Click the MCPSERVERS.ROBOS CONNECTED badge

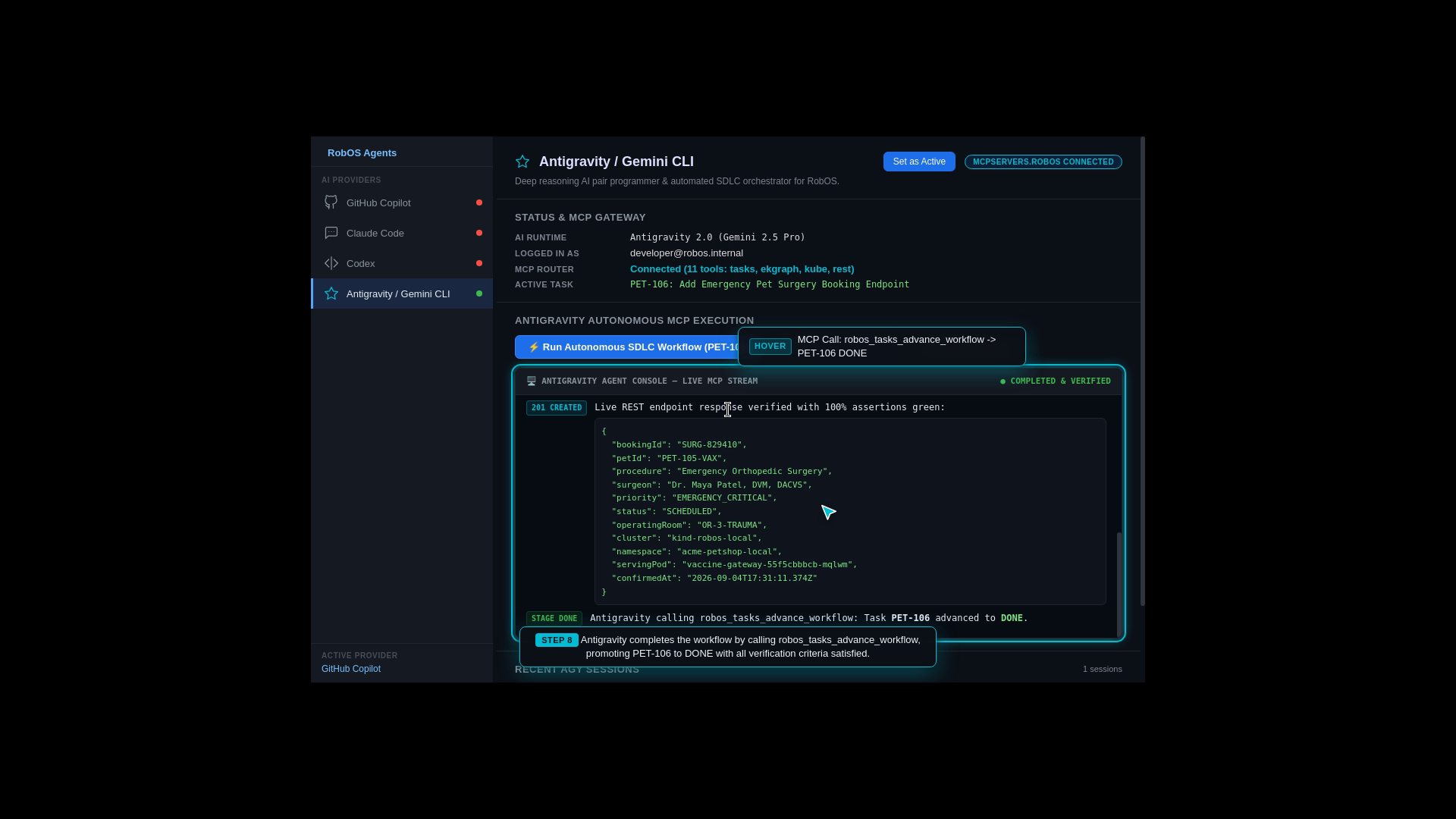point(1043,162)
